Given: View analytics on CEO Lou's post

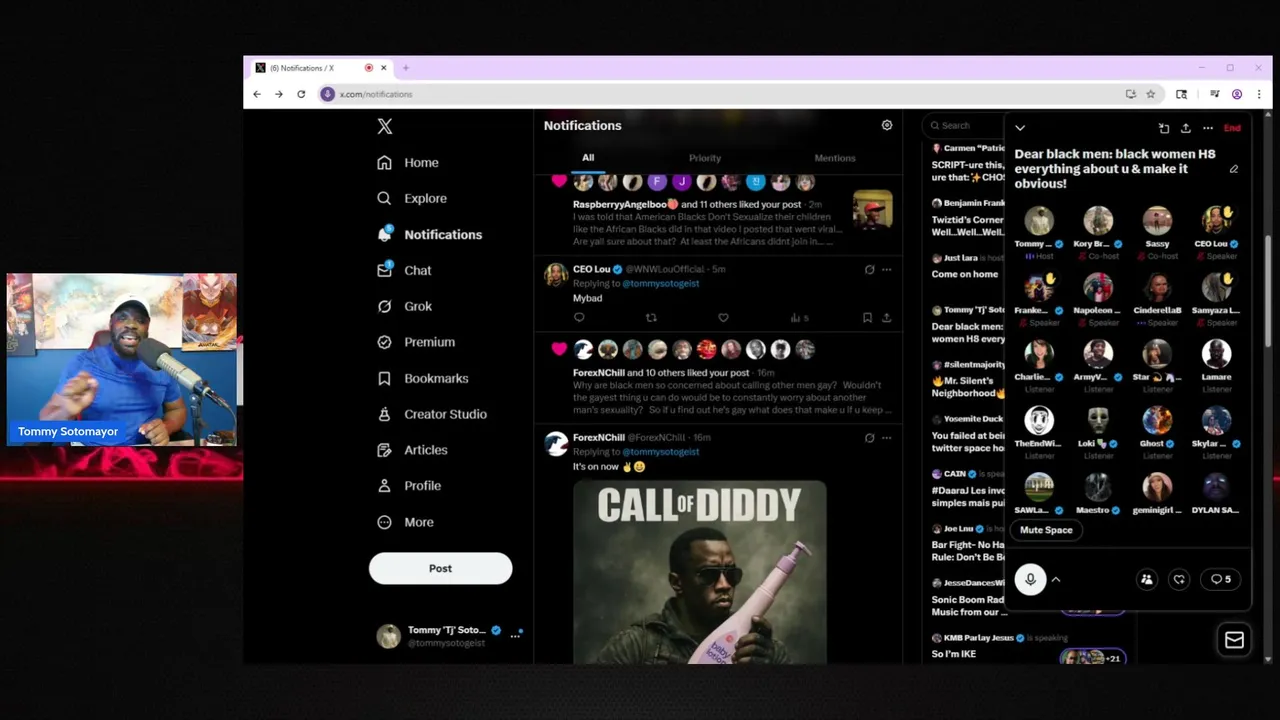Looking at the screenshot, I should 799,317.
